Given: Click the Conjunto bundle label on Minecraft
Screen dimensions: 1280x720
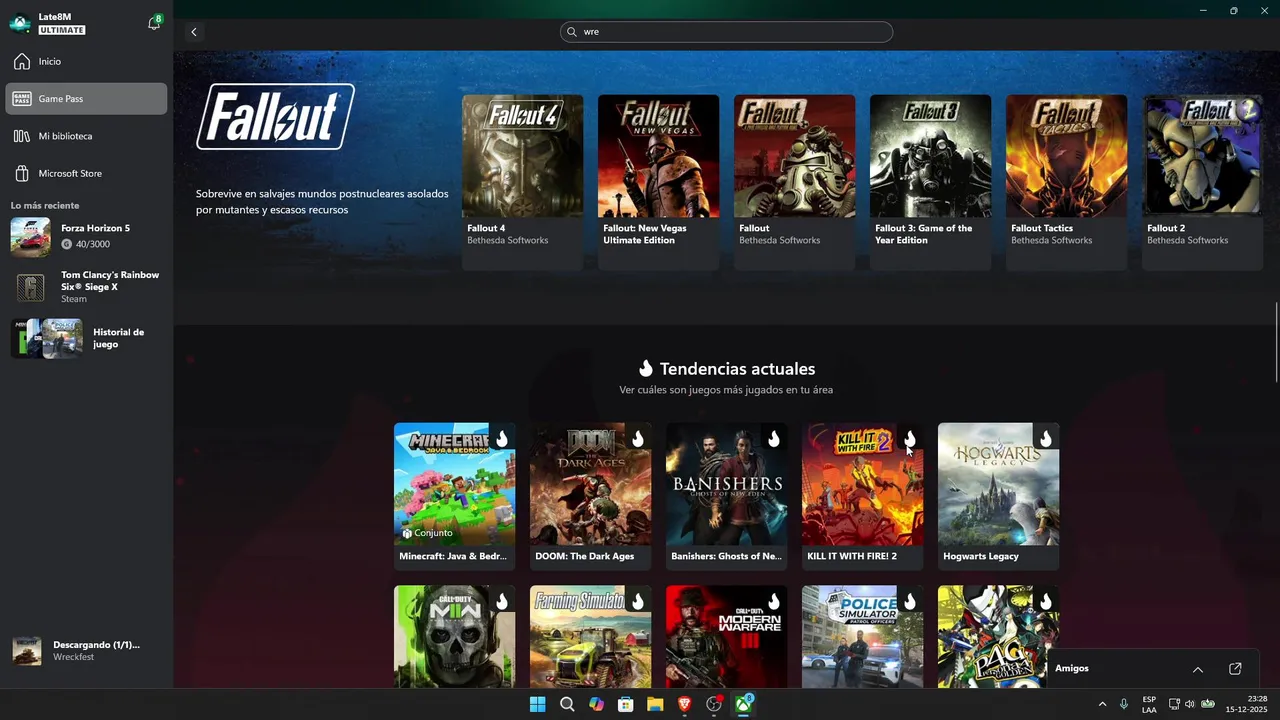Looking at the screenshot, I should click(x=427, y=533).
